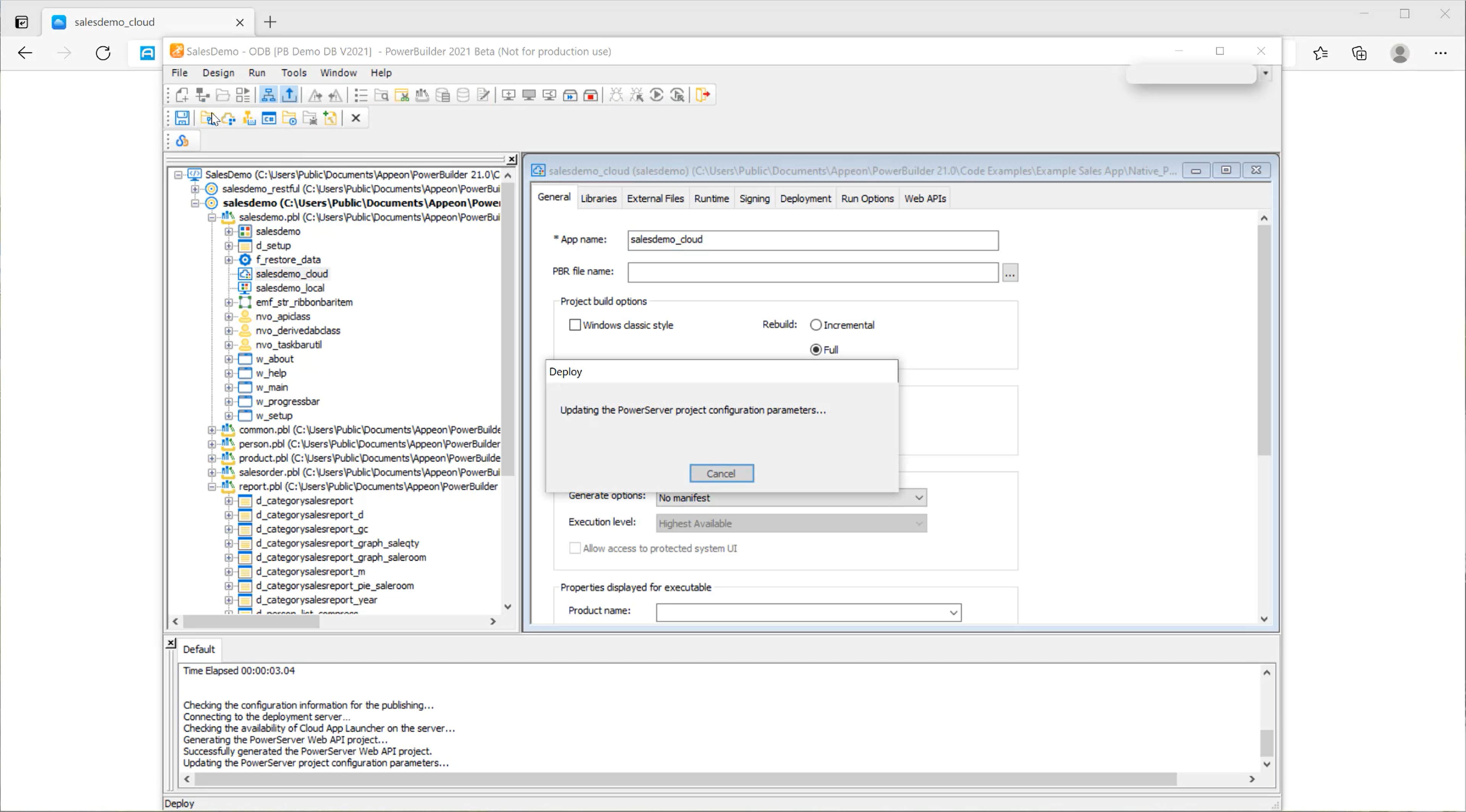The width and height of the screenshot is (1466, 812).
Task: Click the Clip window scissors icon
Action: [x=402, y=95]
